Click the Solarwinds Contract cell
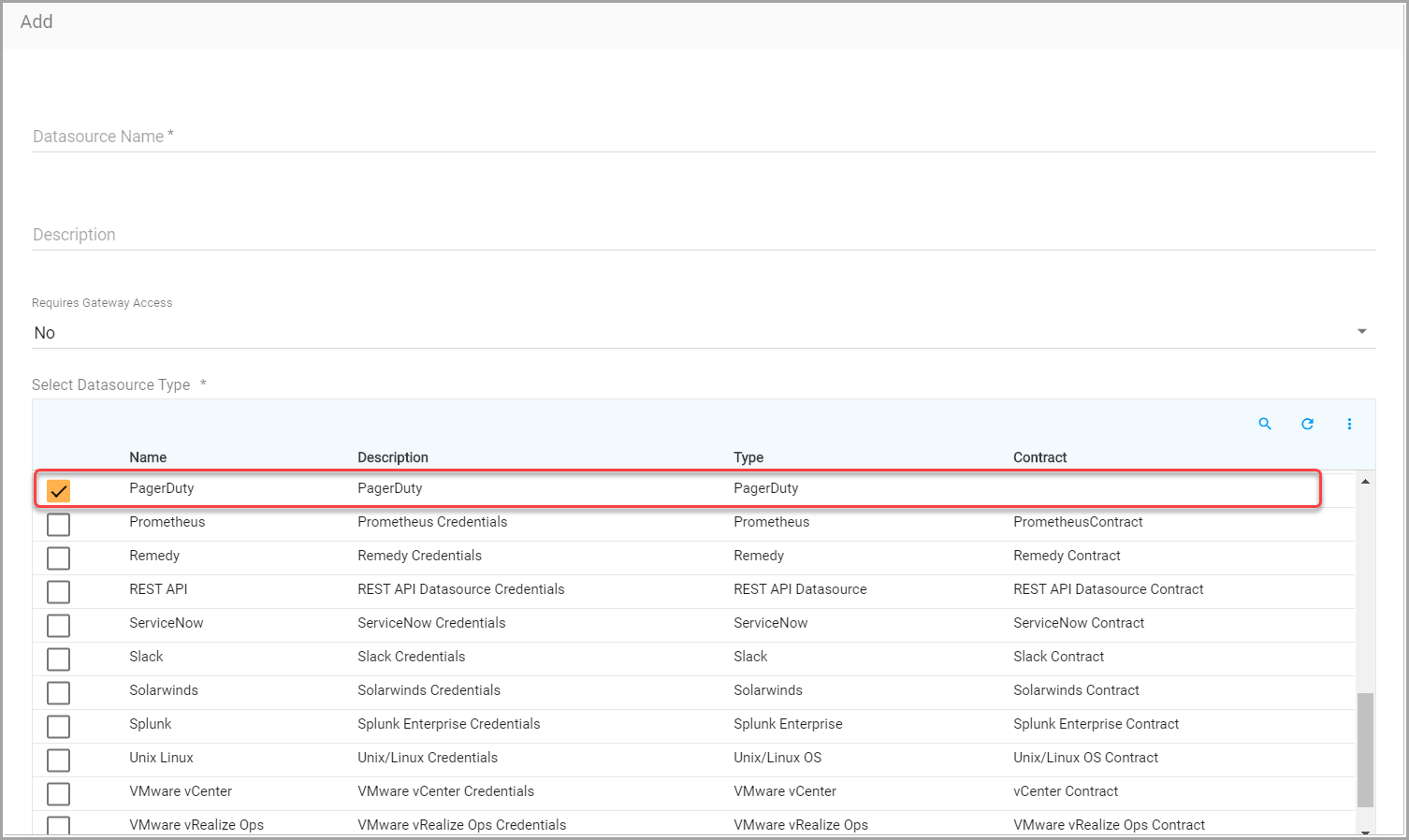Image resolution: width=1409 pixels, height=840 pixels. pos(1076,690)
